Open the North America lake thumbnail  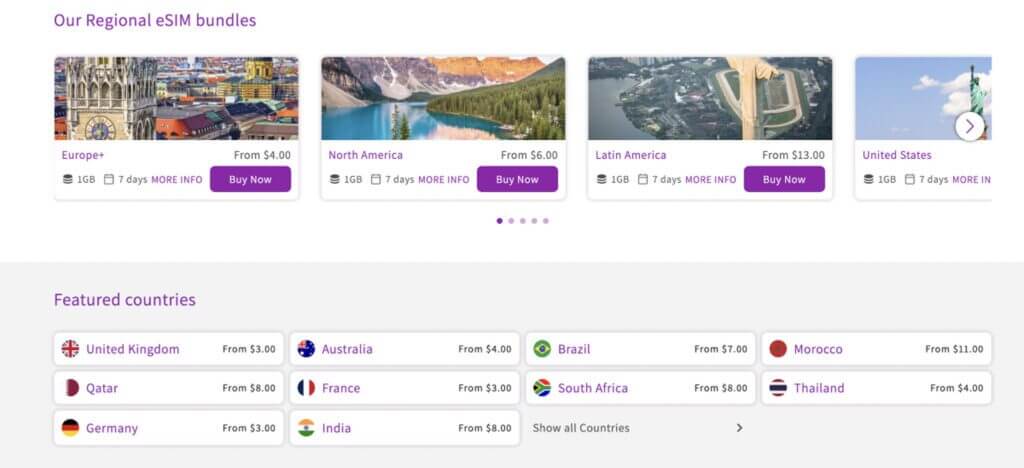click(443, 98)
